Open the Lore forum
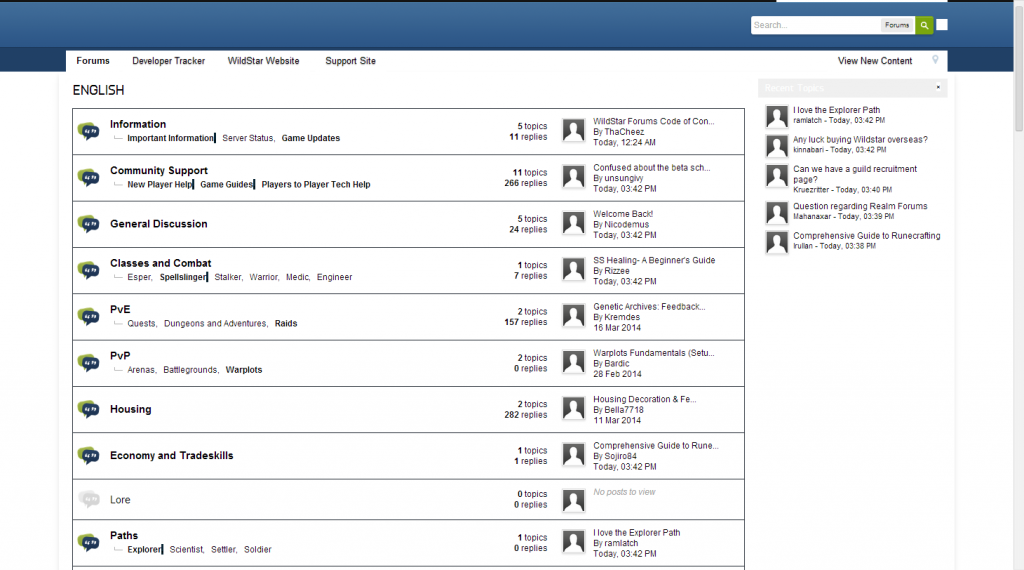 (x=120, y=499)
